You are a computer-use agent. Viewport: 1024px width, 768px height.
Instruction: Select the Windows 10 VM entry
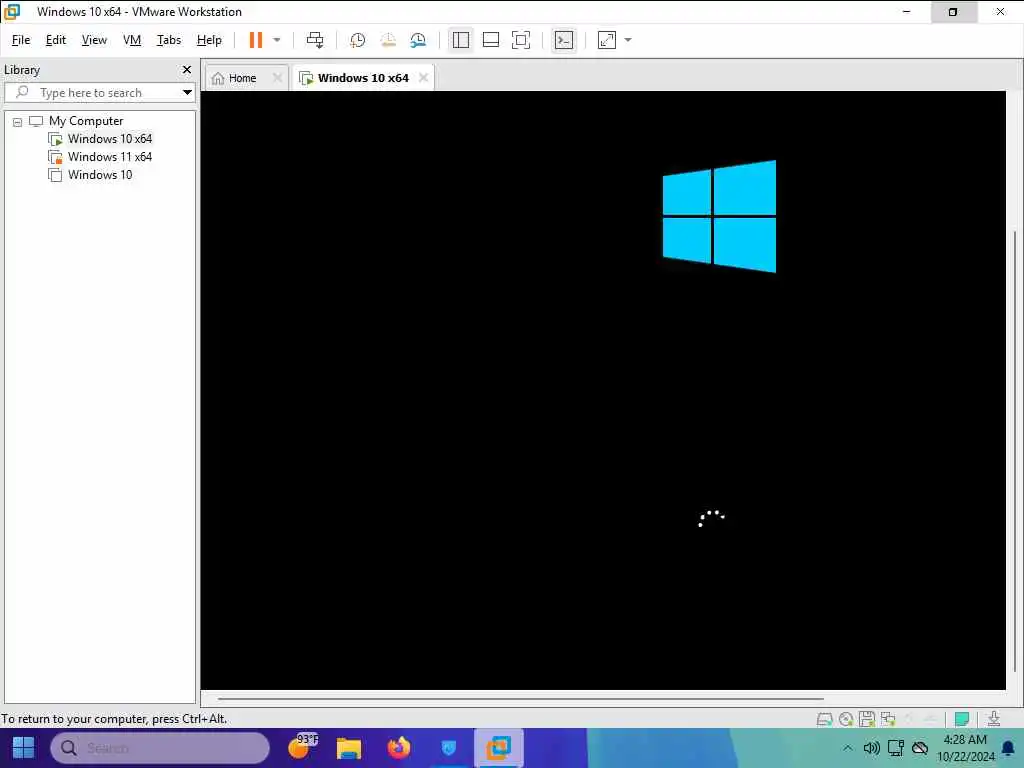100,174
